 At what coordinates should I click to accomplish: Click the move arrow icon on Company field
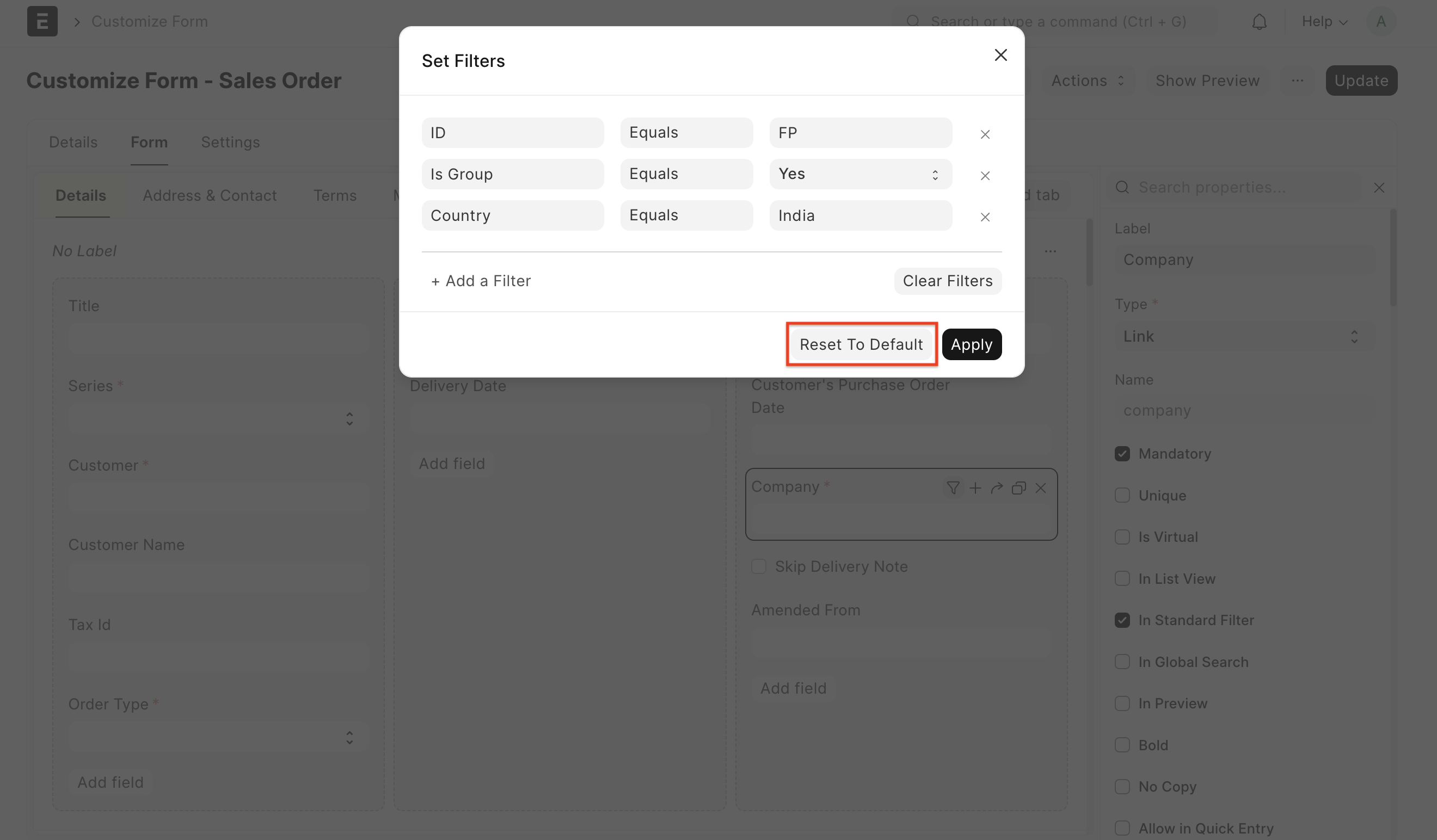[997, 488]
